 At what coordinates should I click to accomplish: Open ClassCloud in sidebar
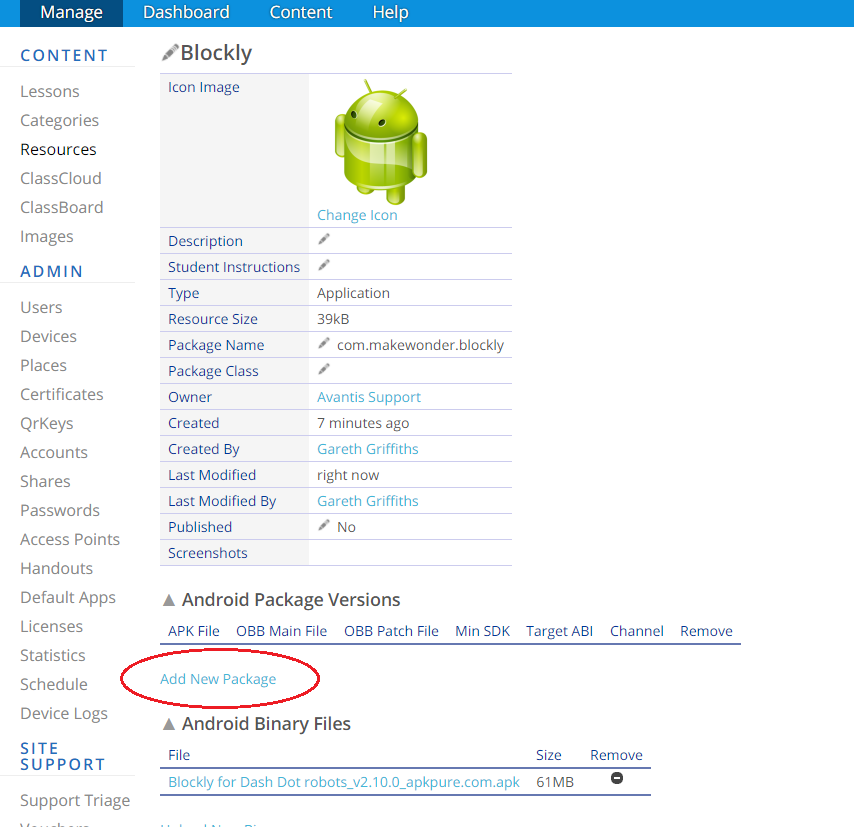tap(60, 179)
